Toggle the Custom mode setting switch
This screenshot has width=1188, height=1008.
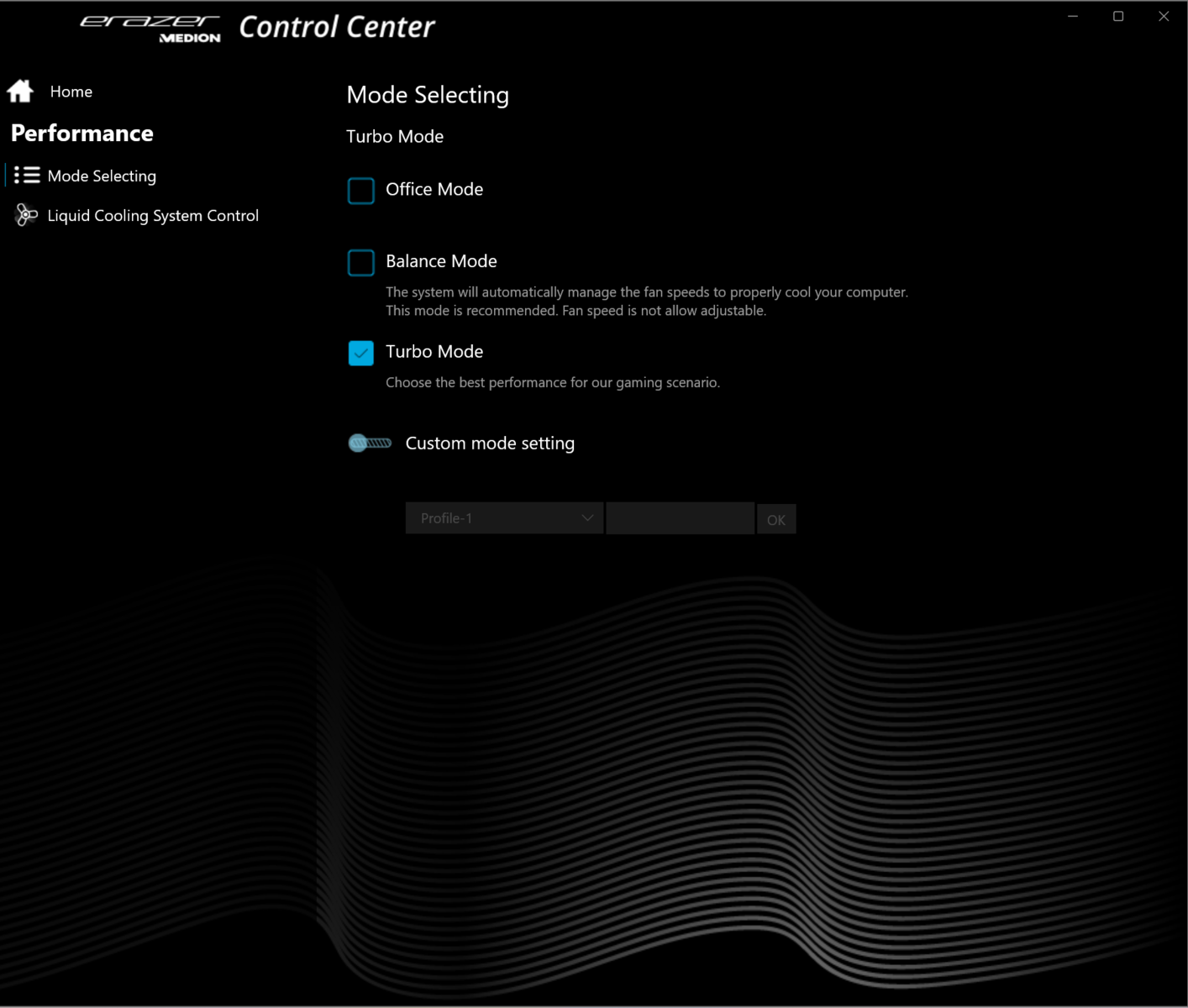click(x=370, y=443)
